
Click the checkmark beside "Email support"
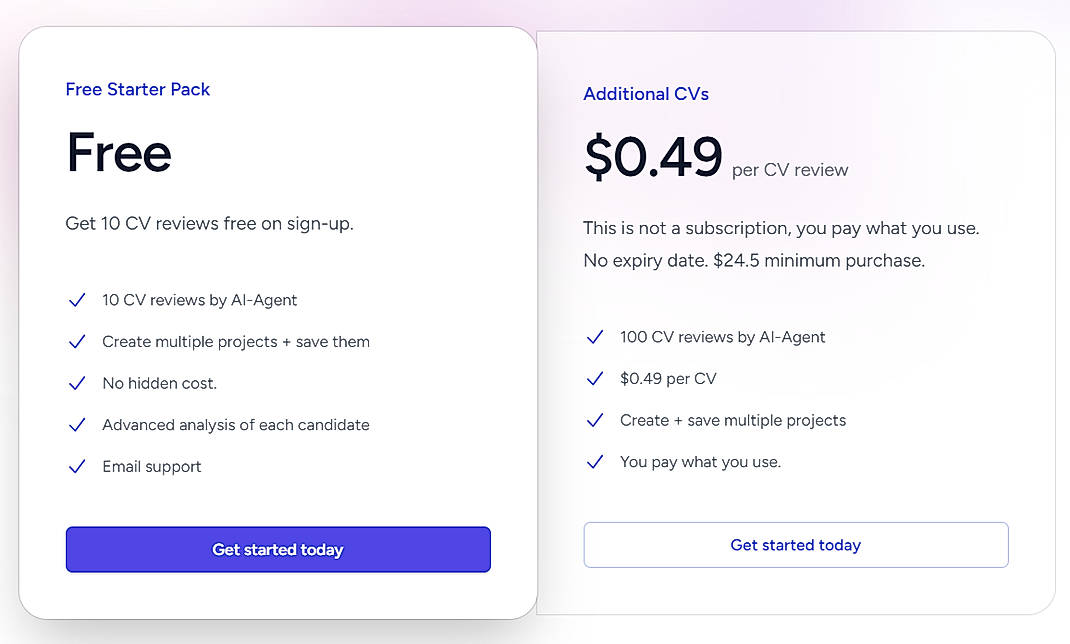coord(78,466)
